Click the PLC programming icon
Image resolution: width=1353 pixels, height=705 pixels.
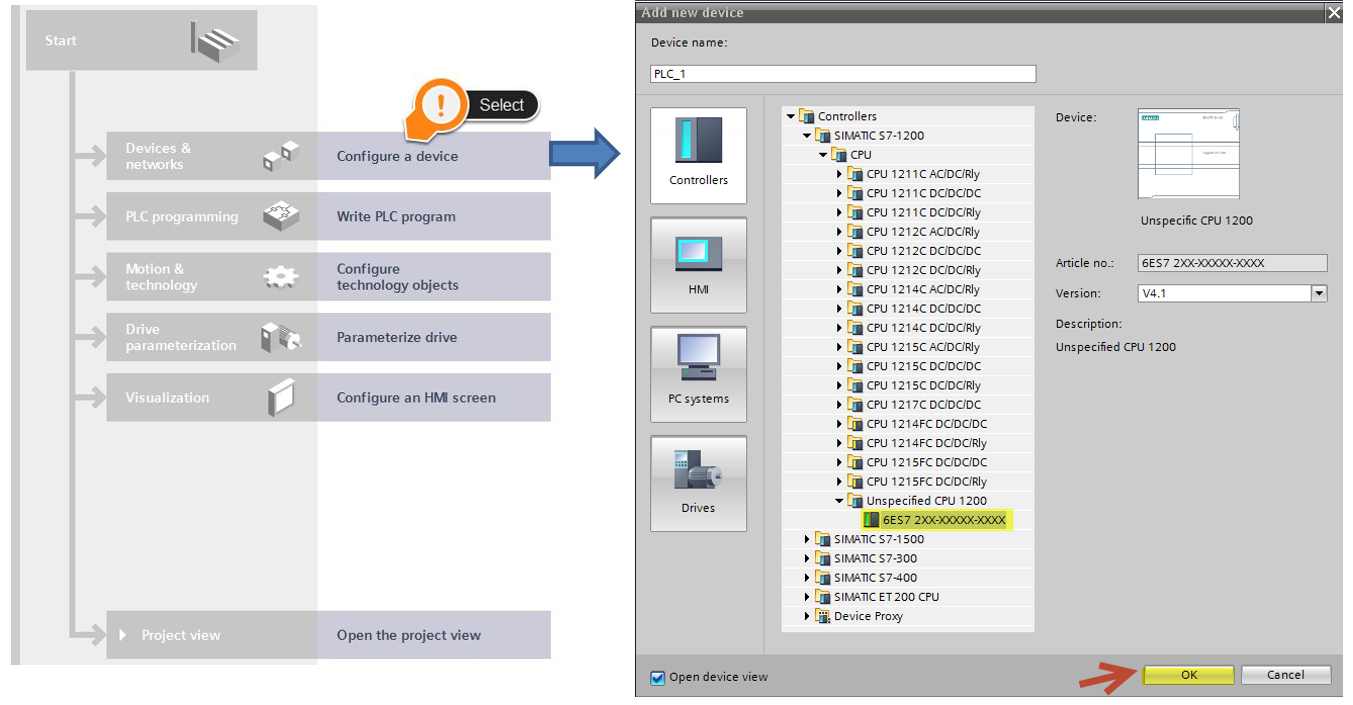(281, 216)
